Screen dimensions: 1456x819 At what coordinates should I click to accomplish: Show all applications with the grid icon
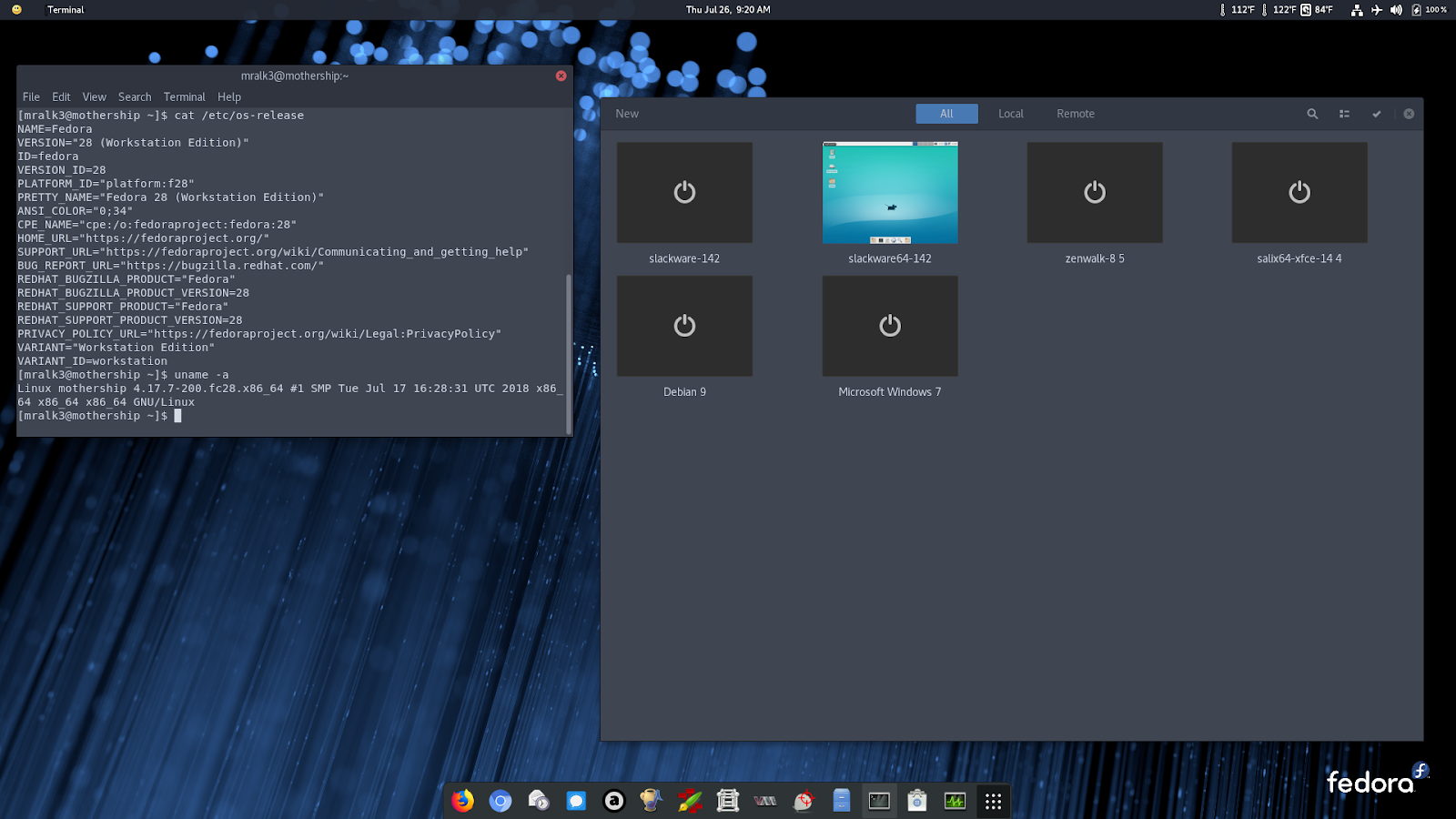(992, 801)
